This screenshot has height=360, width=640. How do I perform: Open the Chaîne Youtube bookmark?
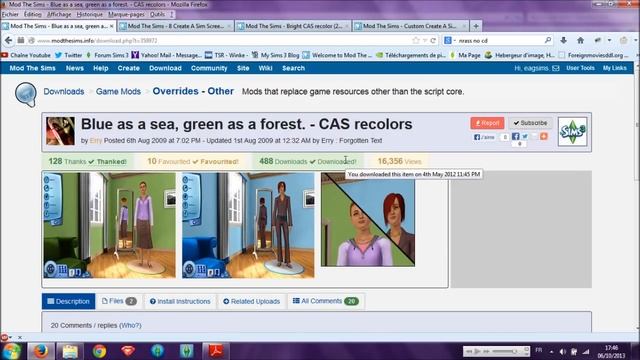(26, 55)
